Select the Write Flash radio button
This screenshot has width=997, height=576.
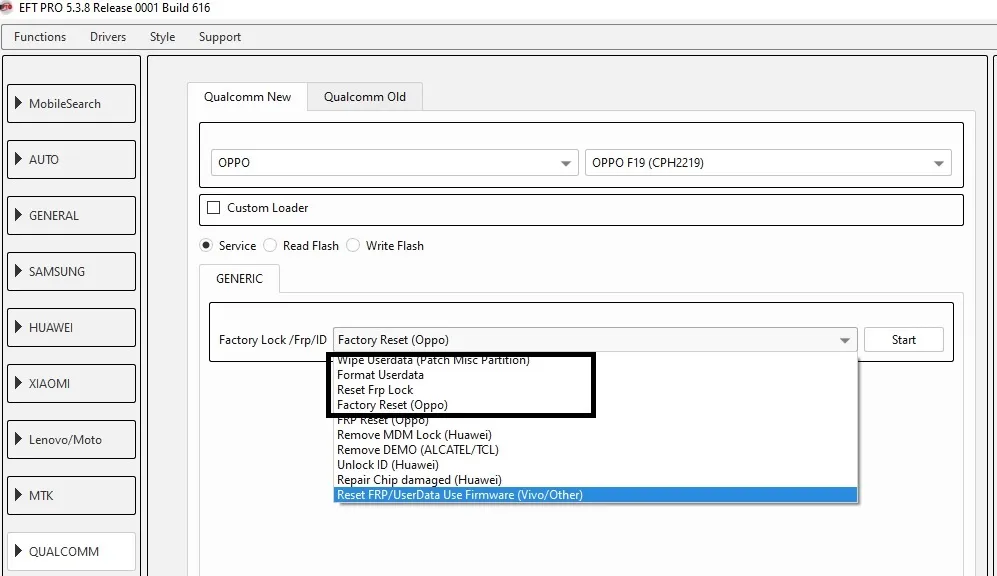tap(354, 246)
